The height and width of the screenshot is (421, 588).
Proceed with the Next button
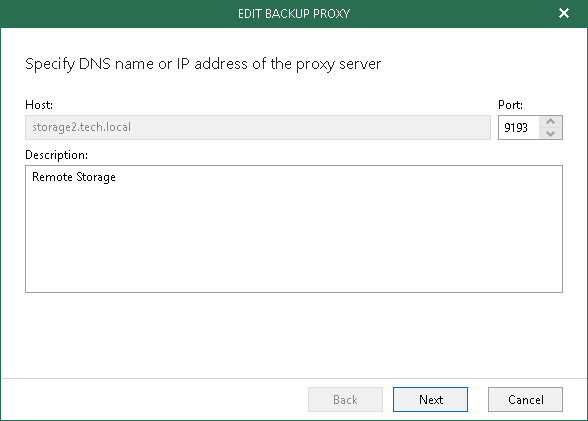tap(430, 400)
